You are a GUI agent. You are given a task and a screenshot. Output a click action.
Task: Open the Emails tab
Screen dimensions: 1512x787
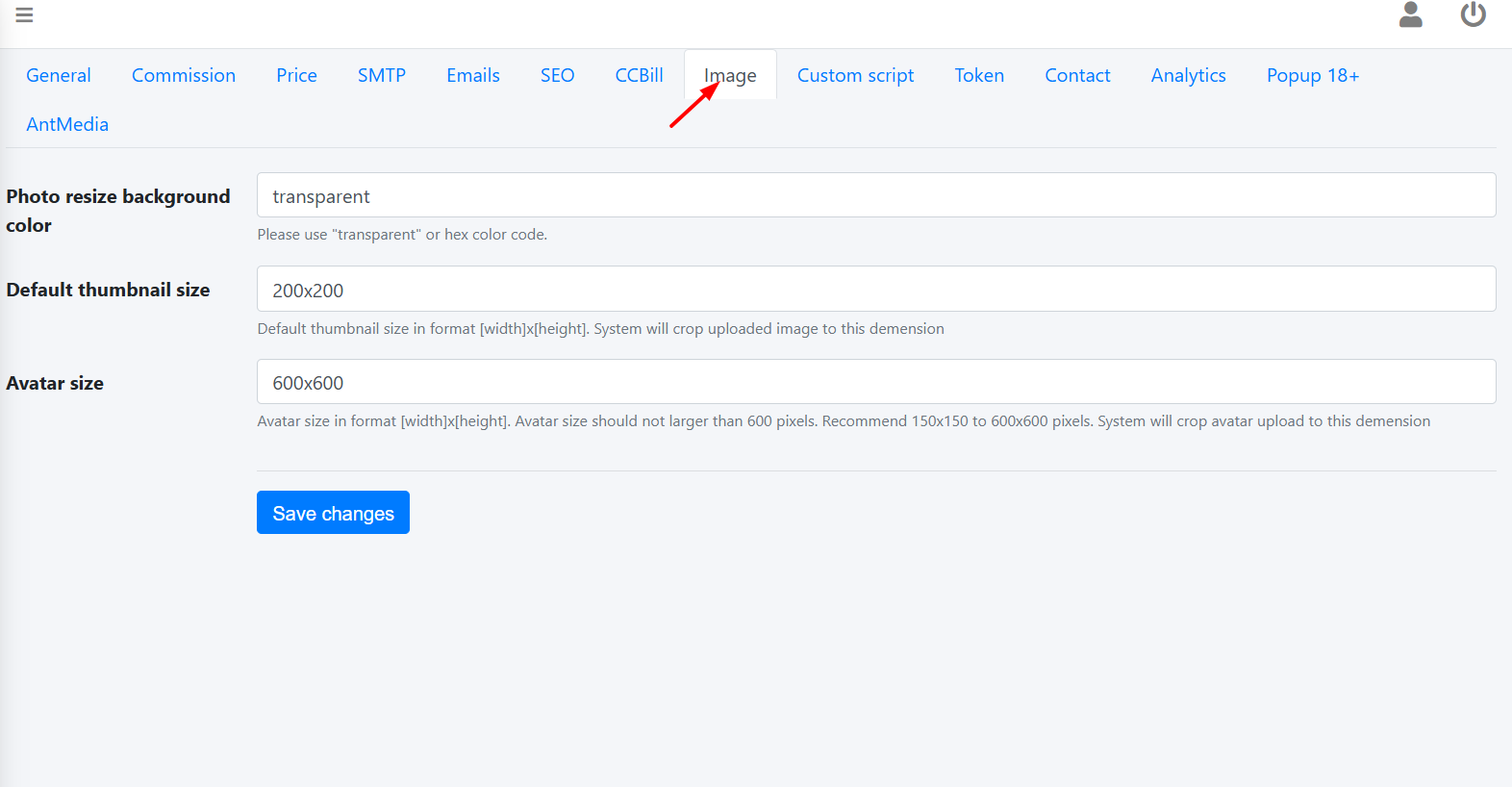pos(473,75)
